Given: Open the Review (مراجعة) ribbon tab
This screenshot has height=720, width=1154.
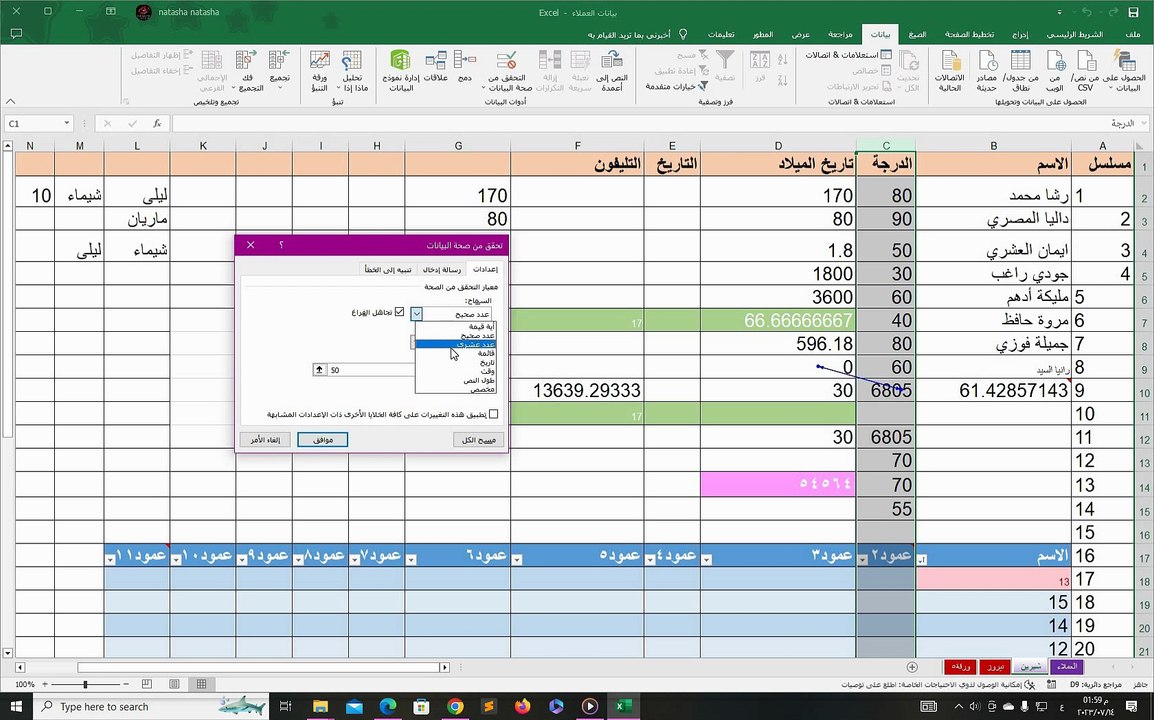Looking at the screenshot, I should [840, 34].
